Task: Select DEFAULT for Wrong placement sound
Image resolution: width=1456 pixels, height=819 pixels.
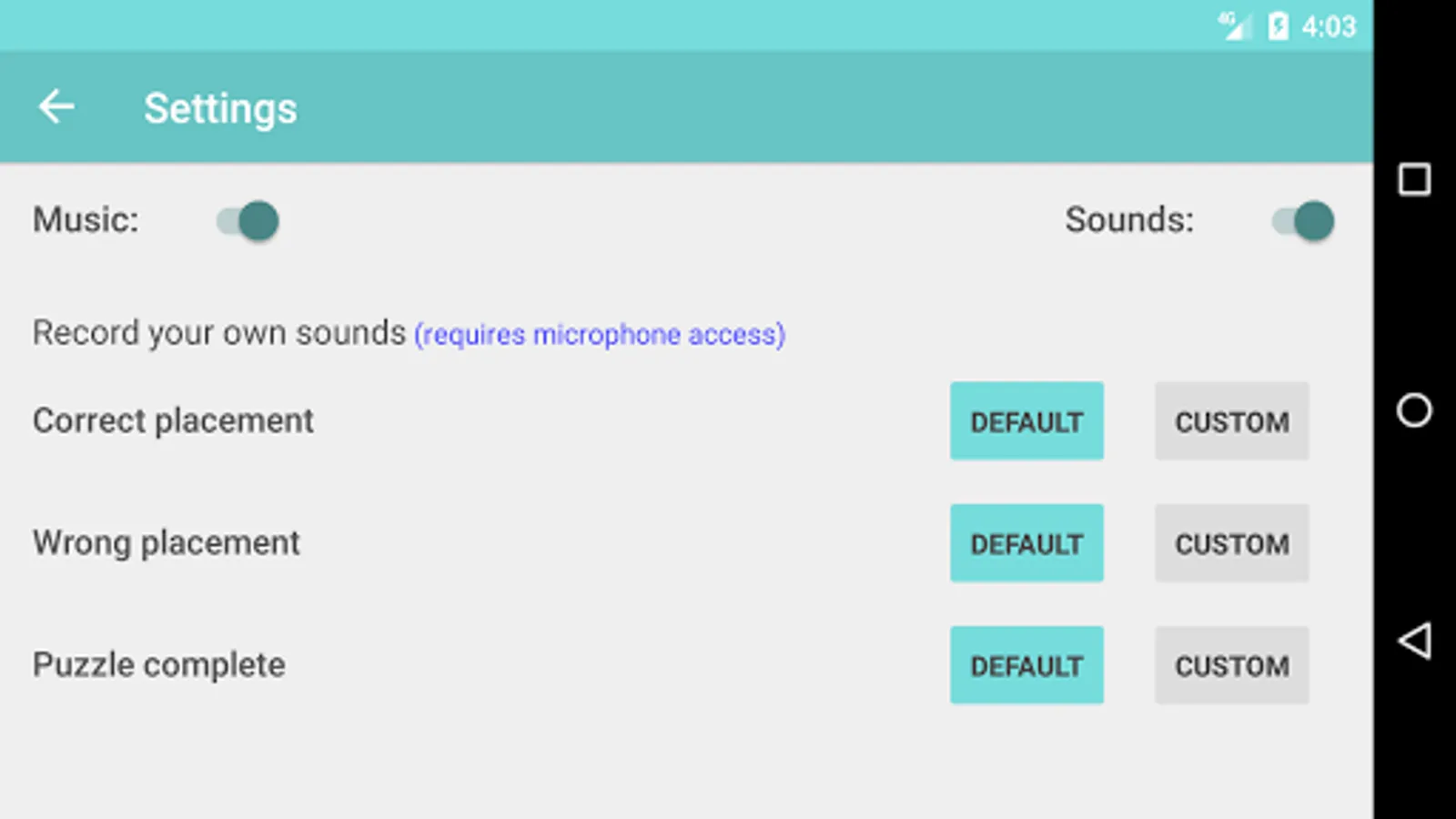Action: point(1026,543)
